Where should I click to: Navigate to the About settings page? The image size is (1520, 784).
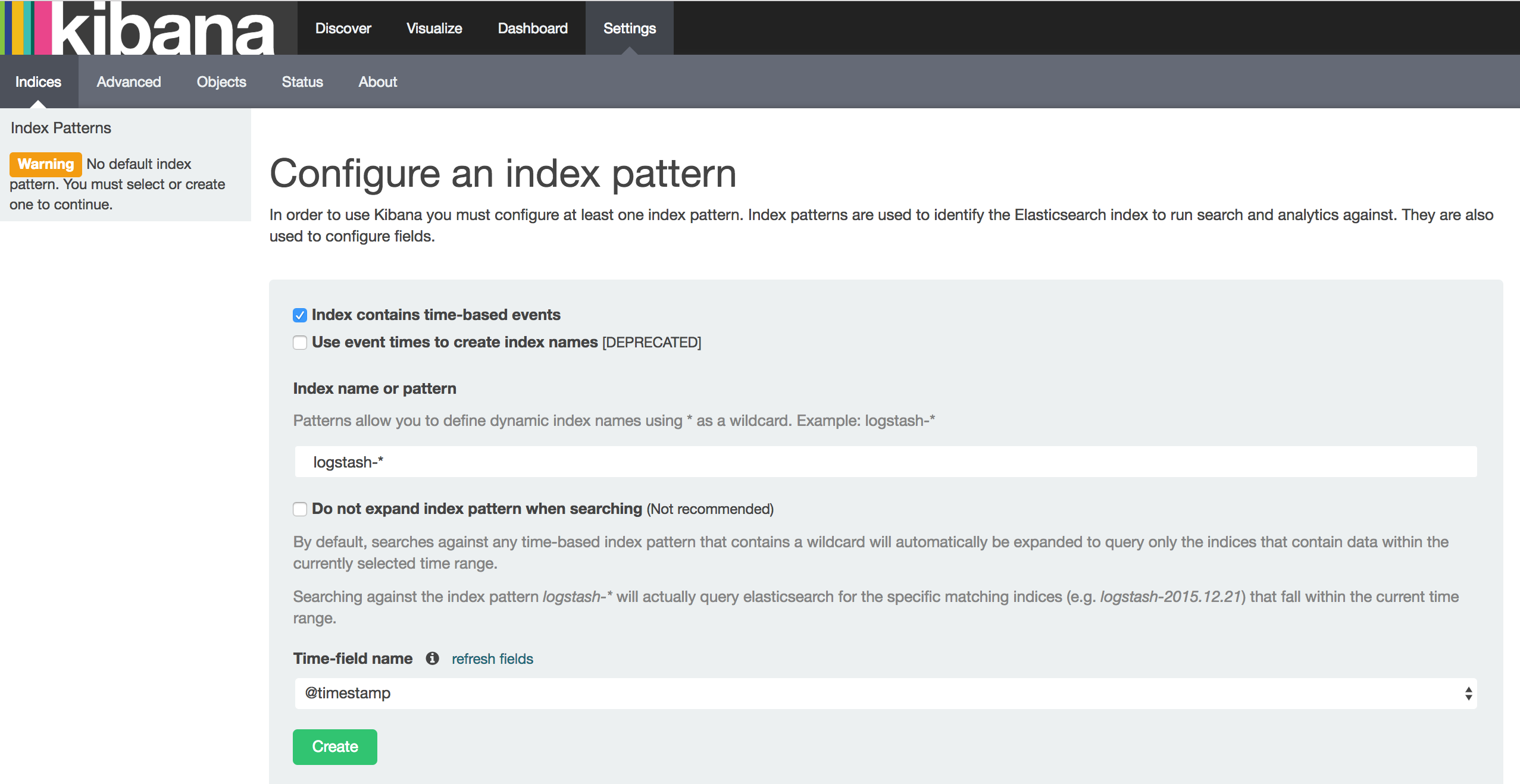tap(378, 81)
